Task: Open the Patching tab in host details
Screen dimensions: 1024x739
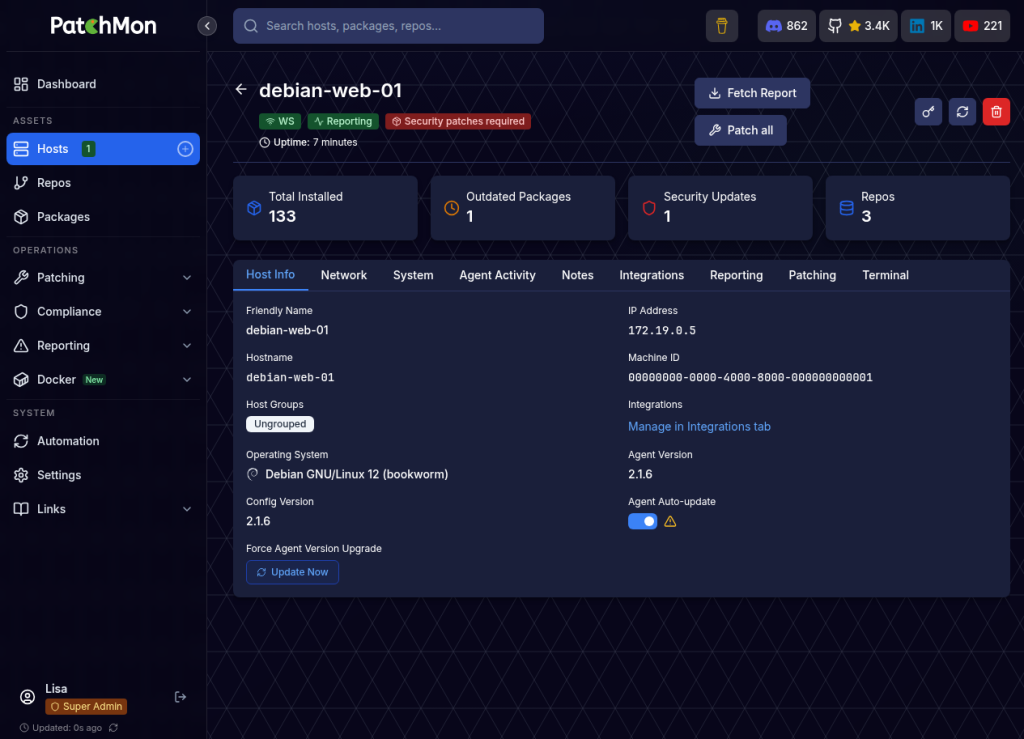Action: pos(812,275)
